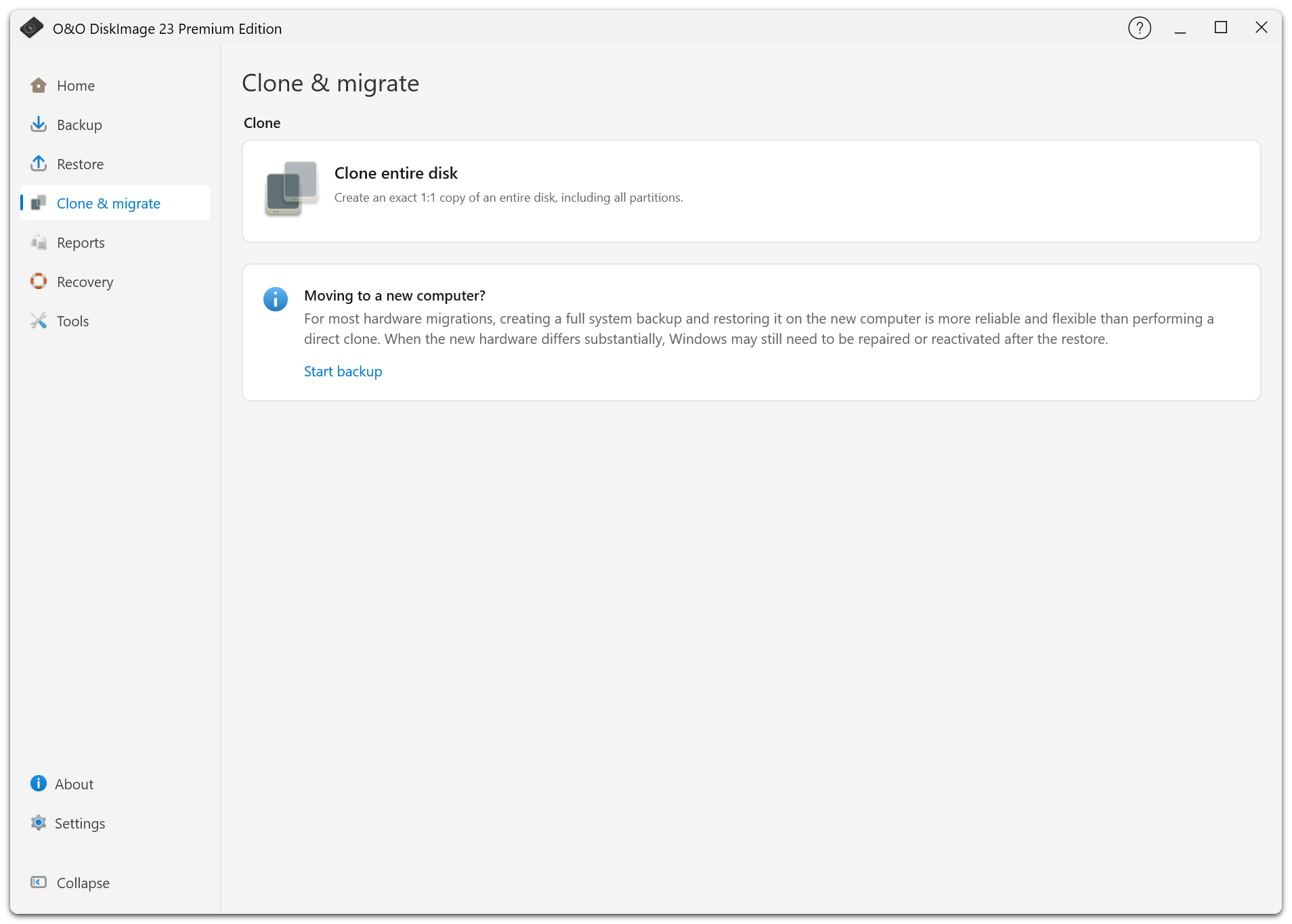Select the Clone & migrate label
1292x924 pixels.
point(108,204)
